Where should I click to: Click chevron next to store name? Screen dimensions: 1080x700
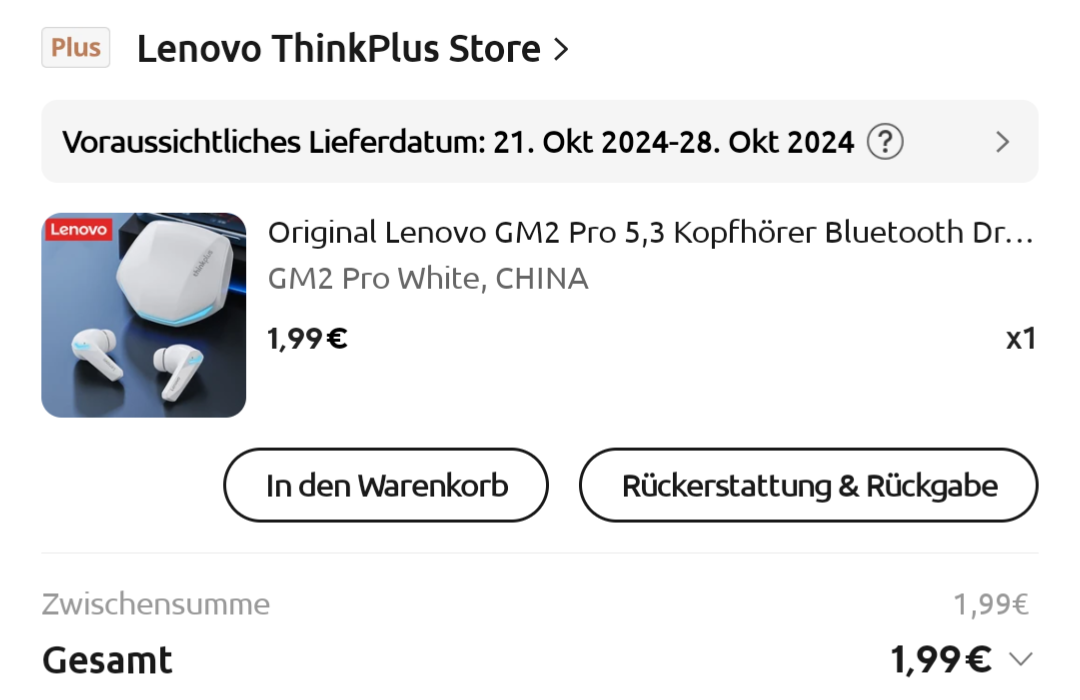click(x=561, y=49)
